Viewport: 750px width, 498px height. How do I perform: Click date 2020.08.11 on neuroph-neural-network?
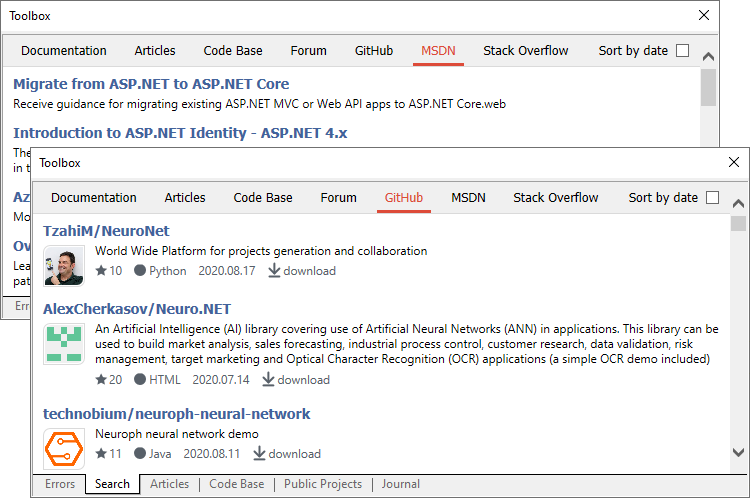212,454
